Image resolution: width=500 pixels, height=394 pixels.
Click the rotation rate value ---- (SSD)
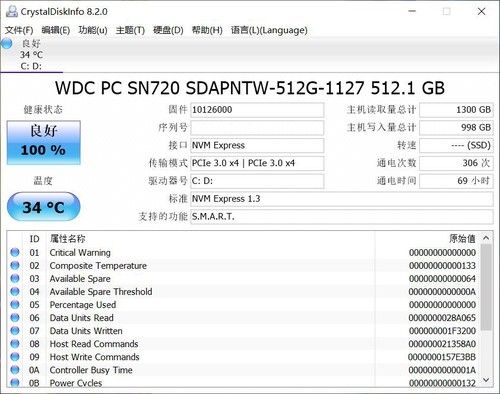456,145
